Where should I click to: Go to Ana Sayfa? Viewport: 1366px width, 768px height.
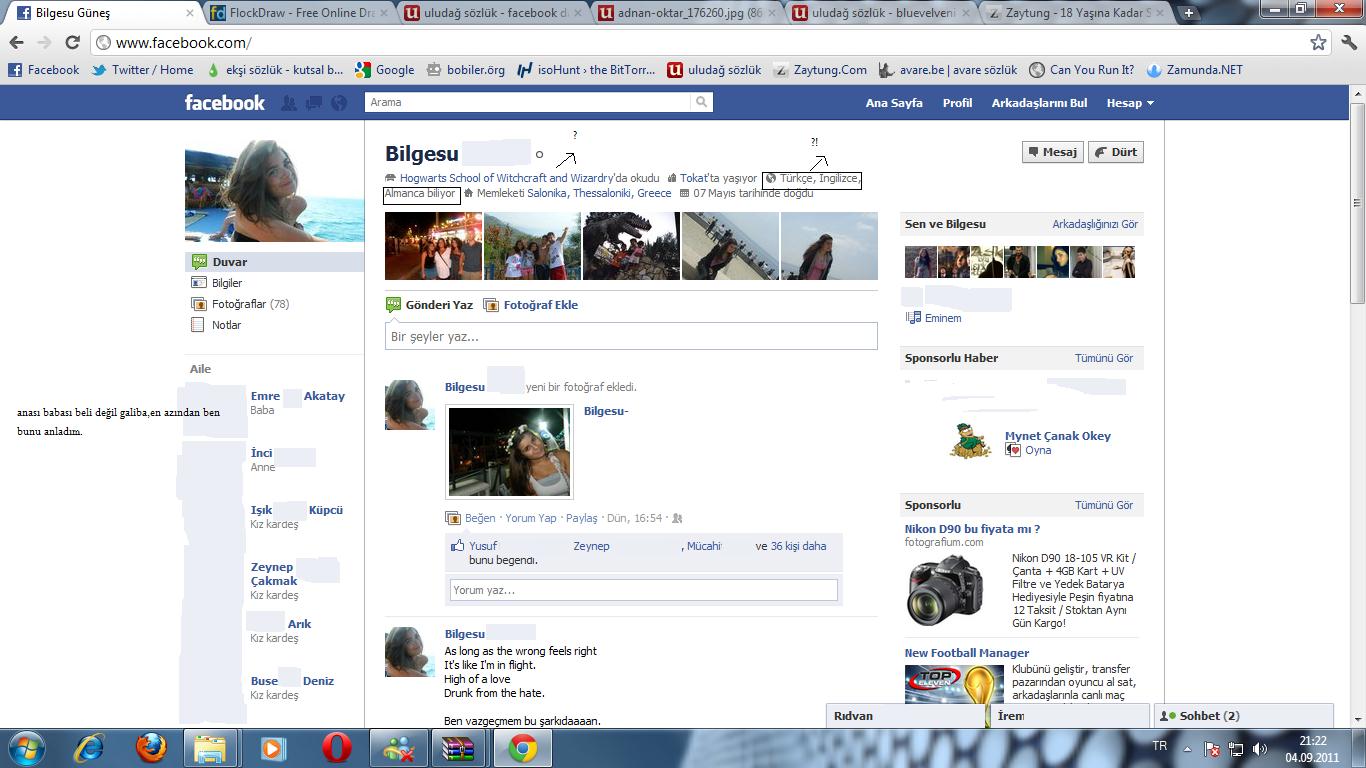tap(894, 103)
